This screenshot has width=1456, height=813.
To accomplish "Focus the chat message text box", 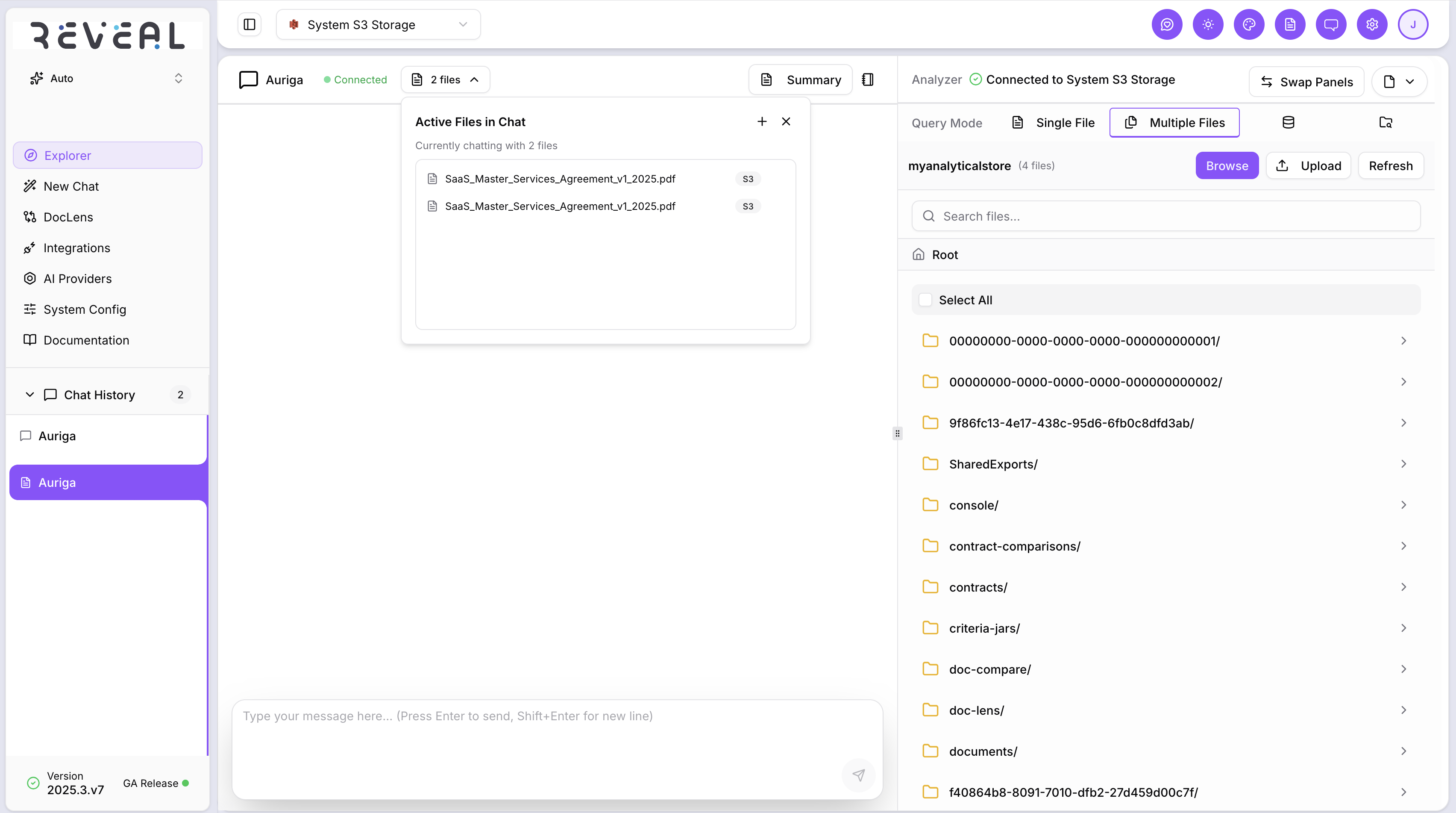I will pyautogui.click(x=557, y=750).
